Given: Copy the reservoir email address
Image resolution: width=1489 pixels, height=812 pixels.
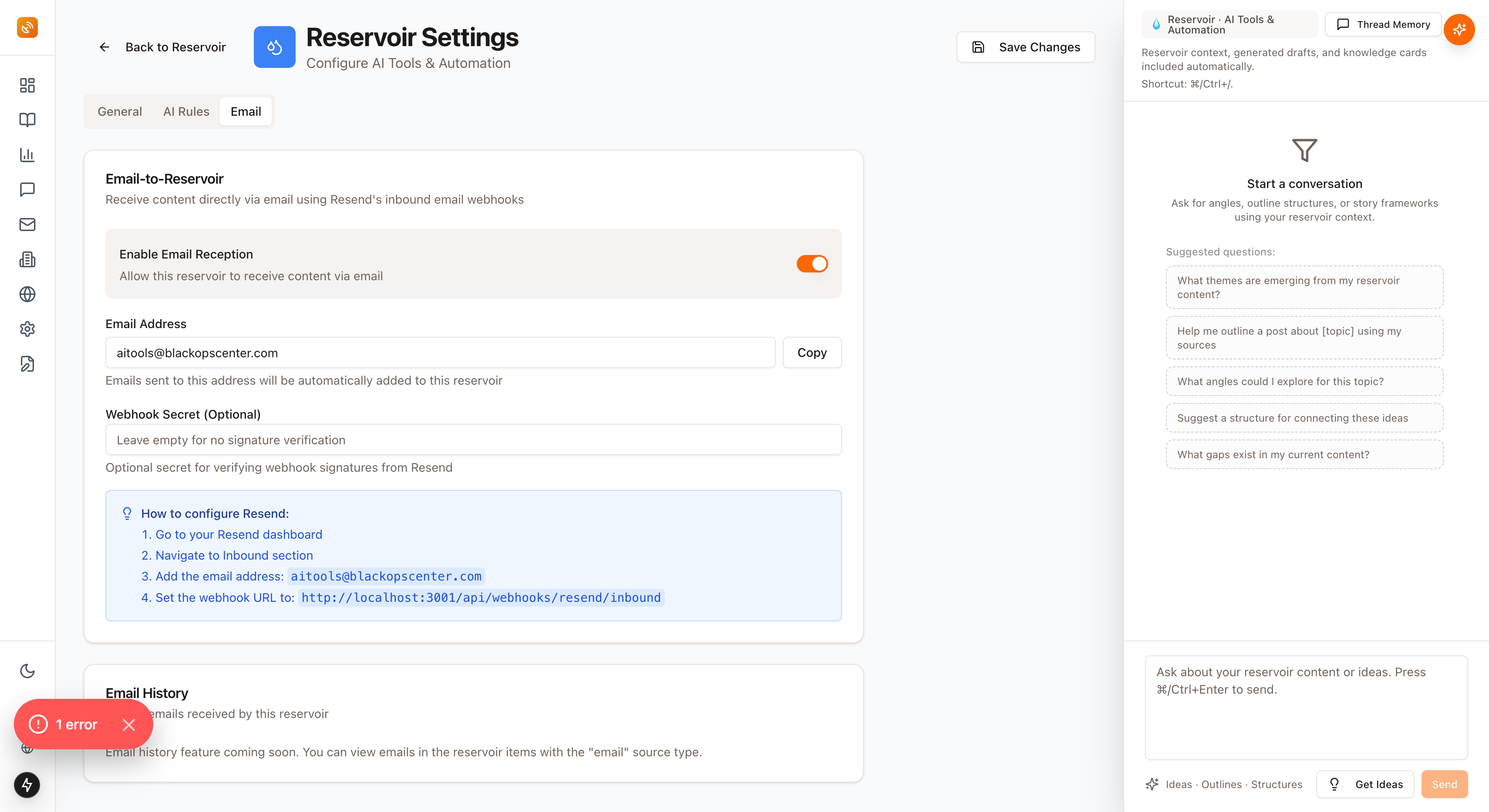Looking at the screenshot, I should coord(812,352).
